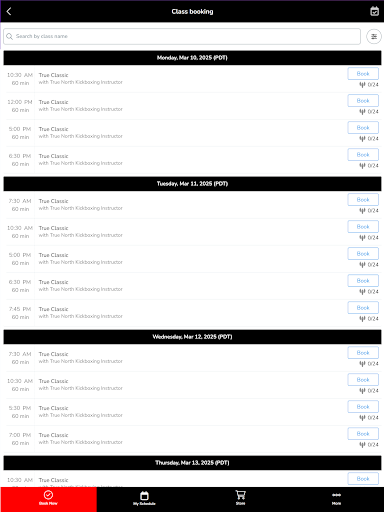Go back using the top-left arrow
Viewport: 384px width, 512px height.
tap(9, 11)
